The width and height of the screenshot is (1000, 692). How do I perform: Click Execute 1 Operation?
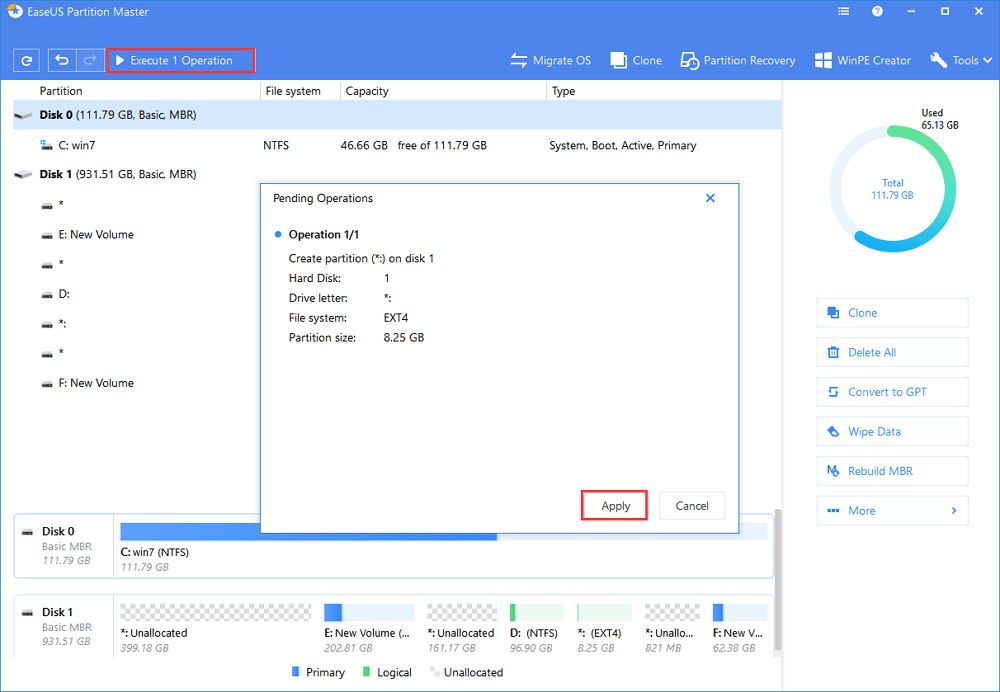point(181,61)
